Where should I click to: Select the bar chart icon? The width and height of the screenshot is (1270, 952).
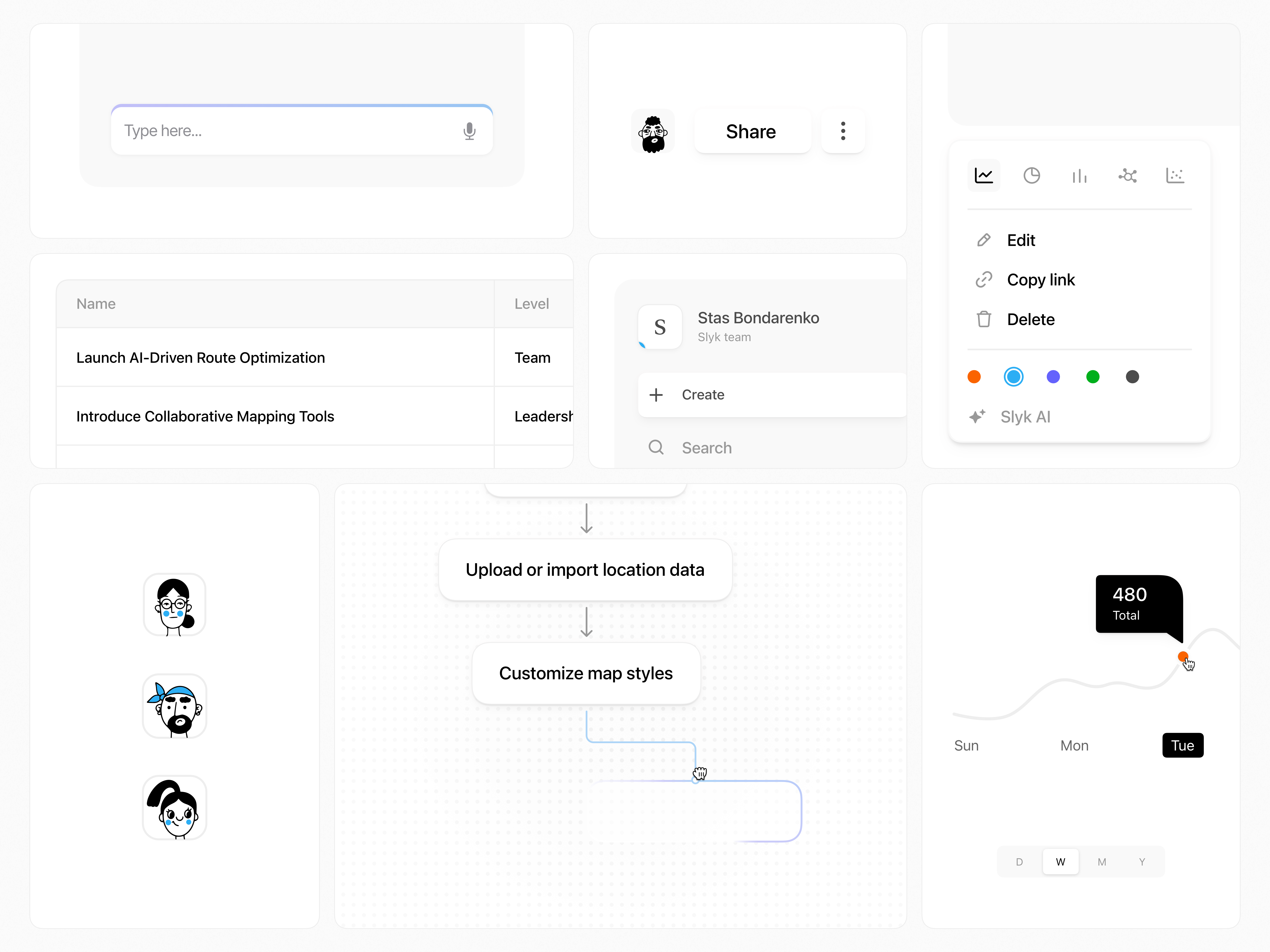(x=1079, y=176)
